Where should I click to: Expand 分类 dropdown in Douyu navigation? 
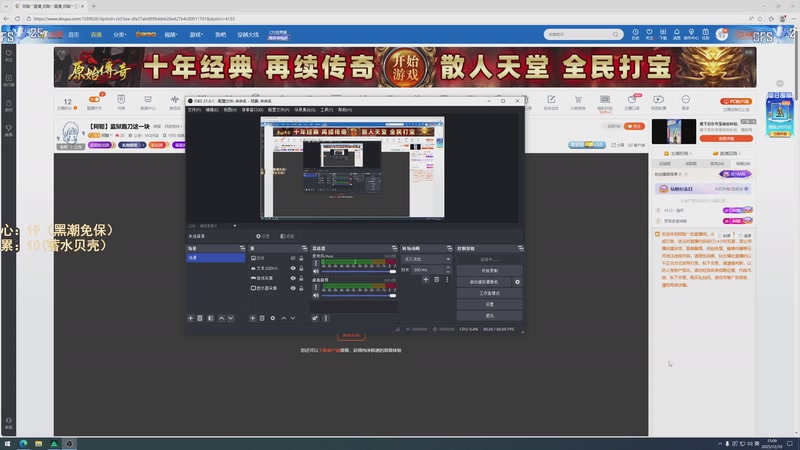119,35
